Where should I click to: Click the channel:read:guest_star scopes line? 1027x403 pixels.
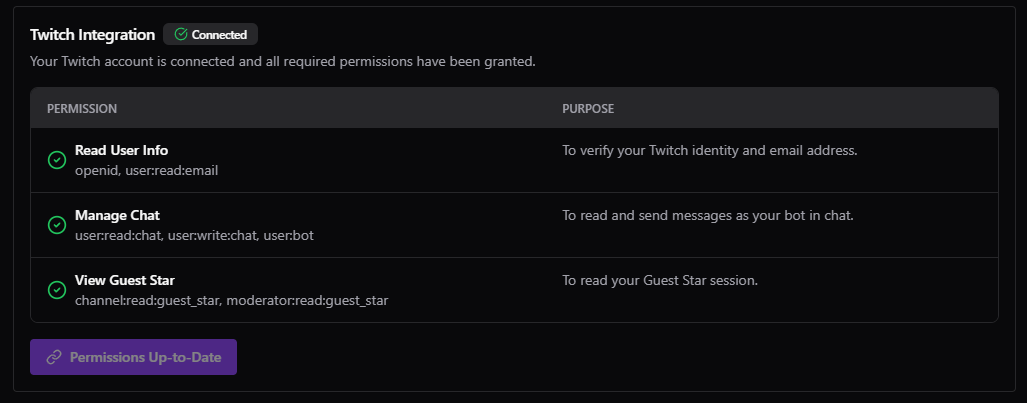click(x=231, y=300)
